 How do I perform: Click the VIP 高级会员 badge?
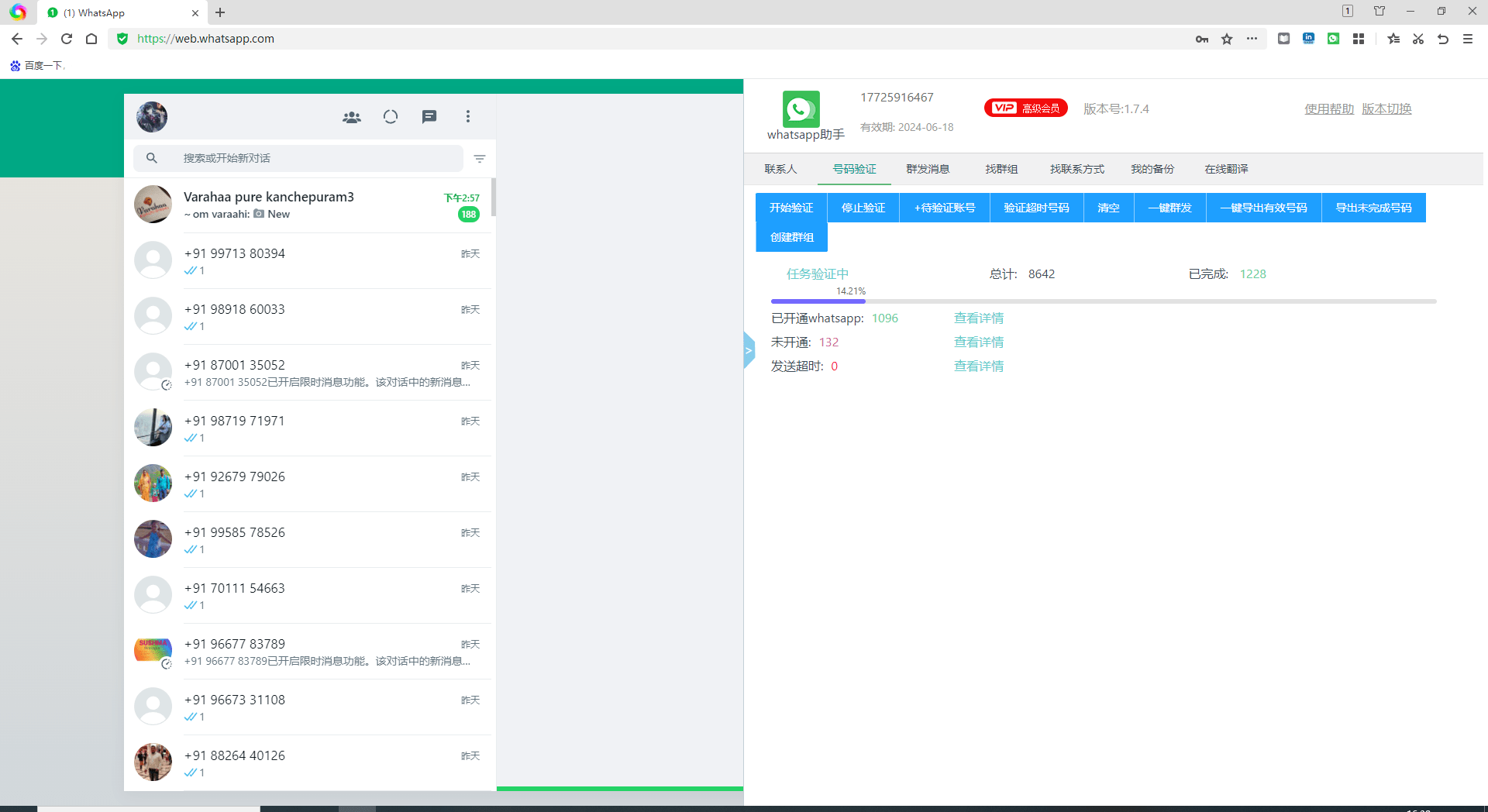click(1026, 108)
